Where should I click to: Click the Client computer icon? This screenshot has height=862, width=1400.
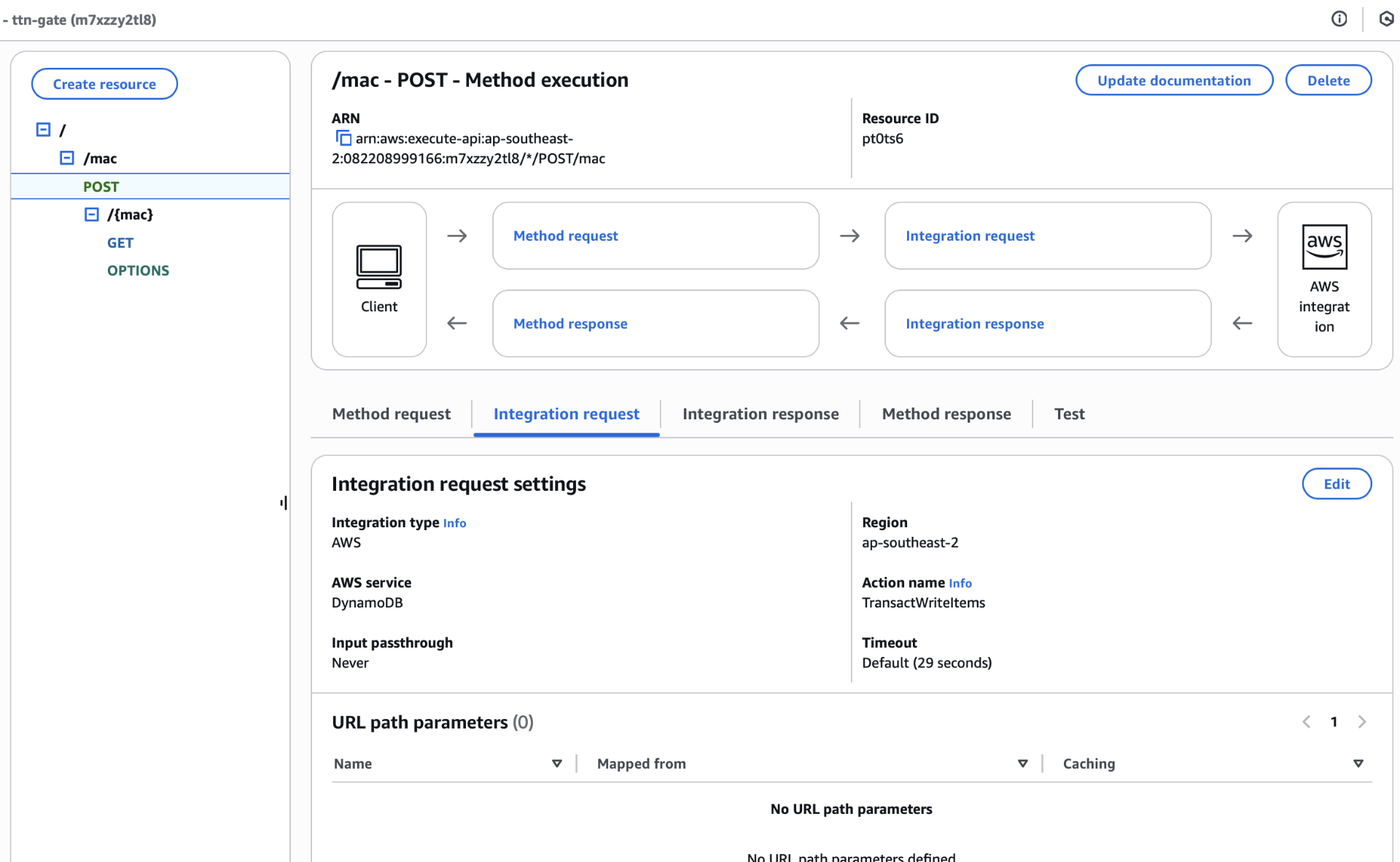(379, 266)
